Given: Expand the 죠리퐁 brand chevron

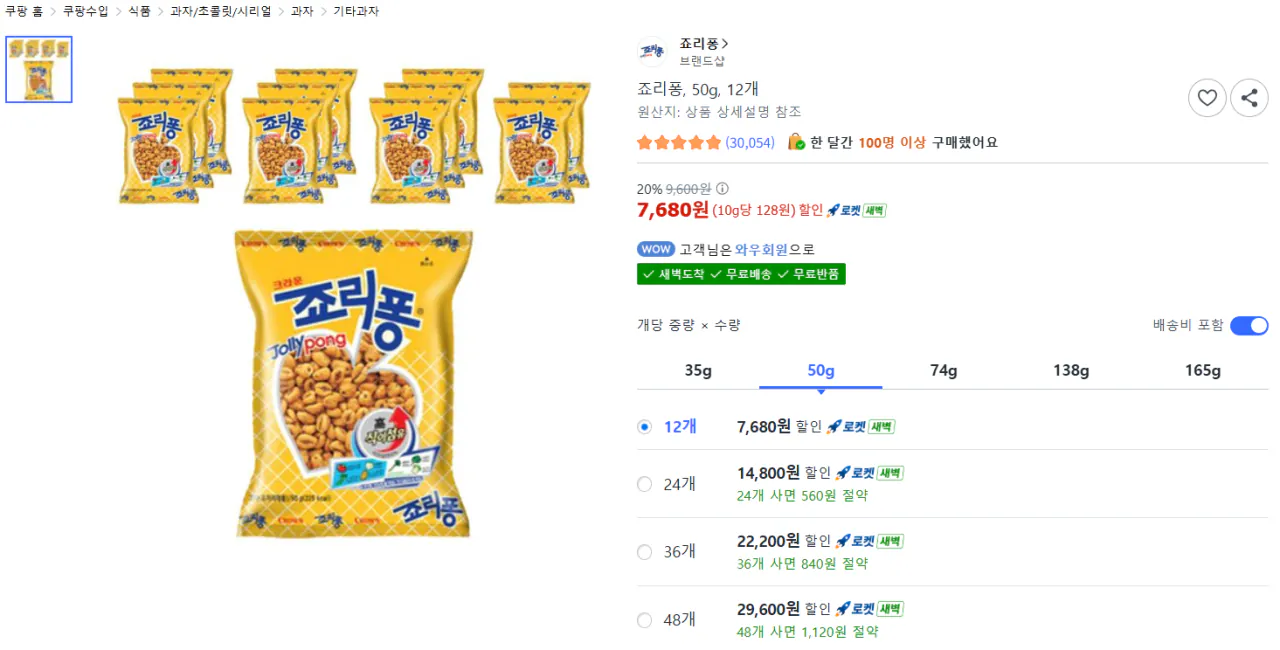Looking at the screenshot, I should pyautogui.click(x=727, y=44).
